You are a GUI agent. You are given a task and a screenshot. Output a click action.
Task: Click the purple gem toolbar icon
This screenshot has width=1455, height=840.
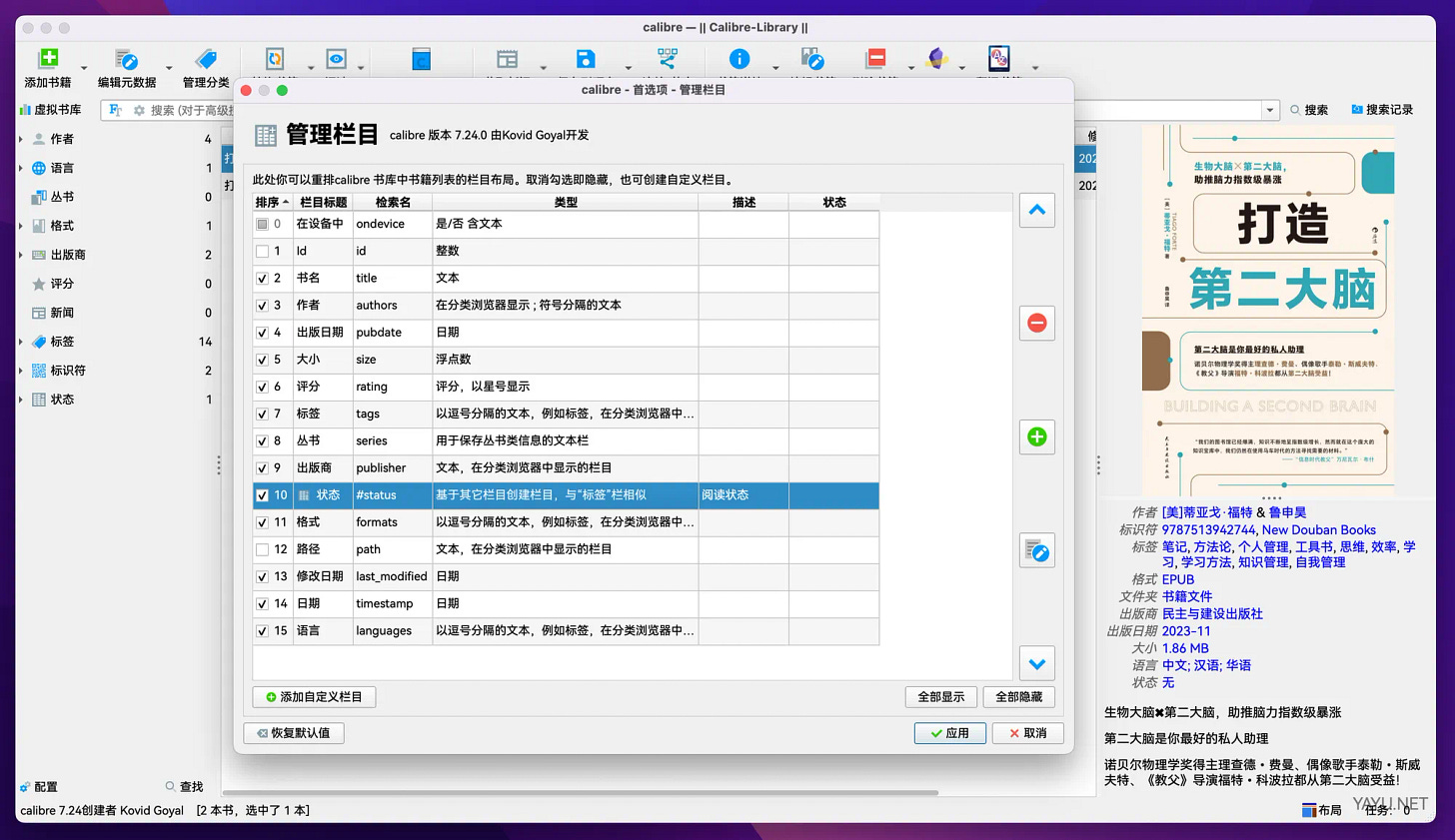(937, 59)
